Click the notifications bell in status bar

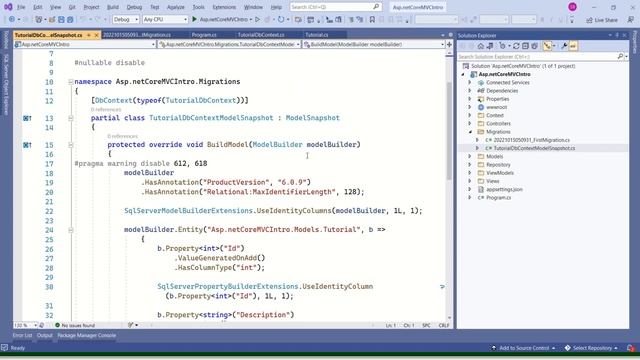[631, 348]
